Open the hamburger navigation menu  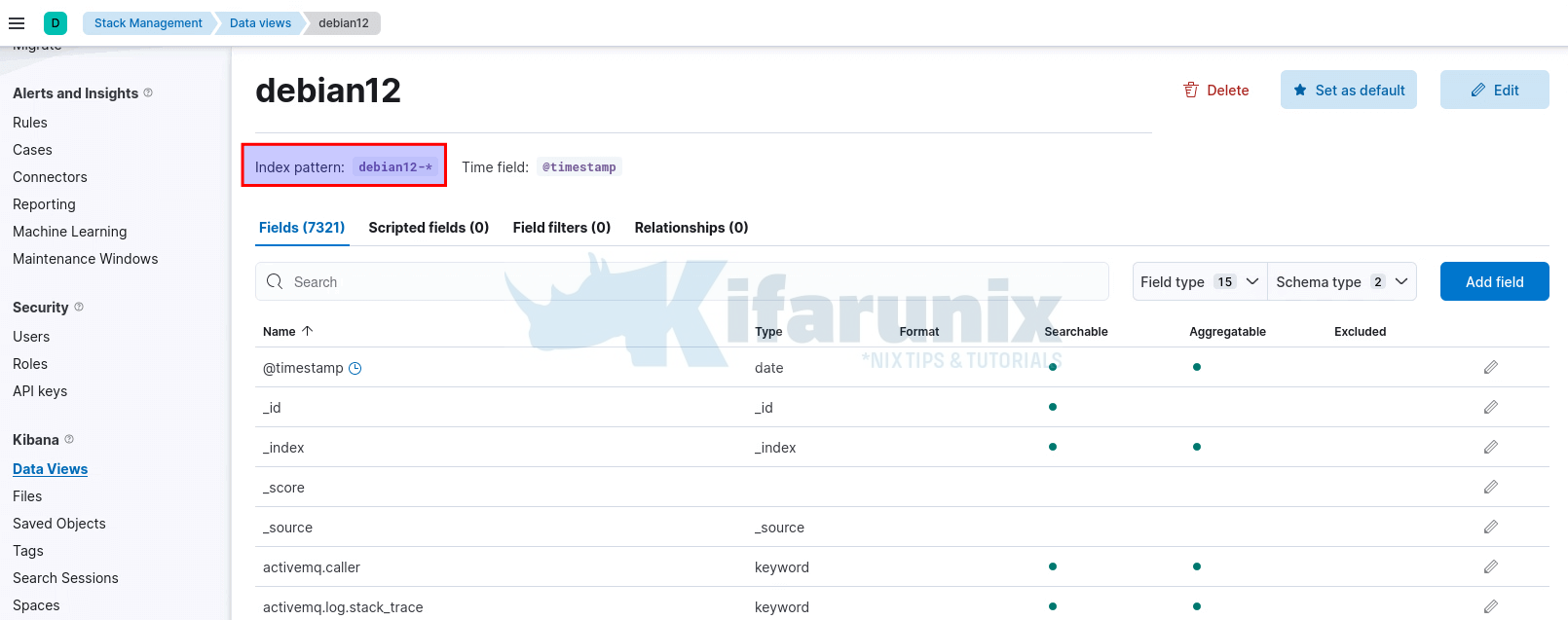pyautogui.click(x=17, y=23)
